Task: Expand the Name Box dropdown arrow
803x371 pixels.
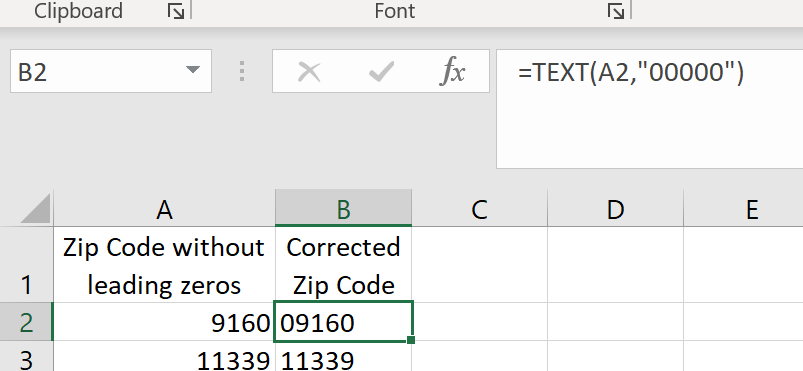Action: (193, 70)
